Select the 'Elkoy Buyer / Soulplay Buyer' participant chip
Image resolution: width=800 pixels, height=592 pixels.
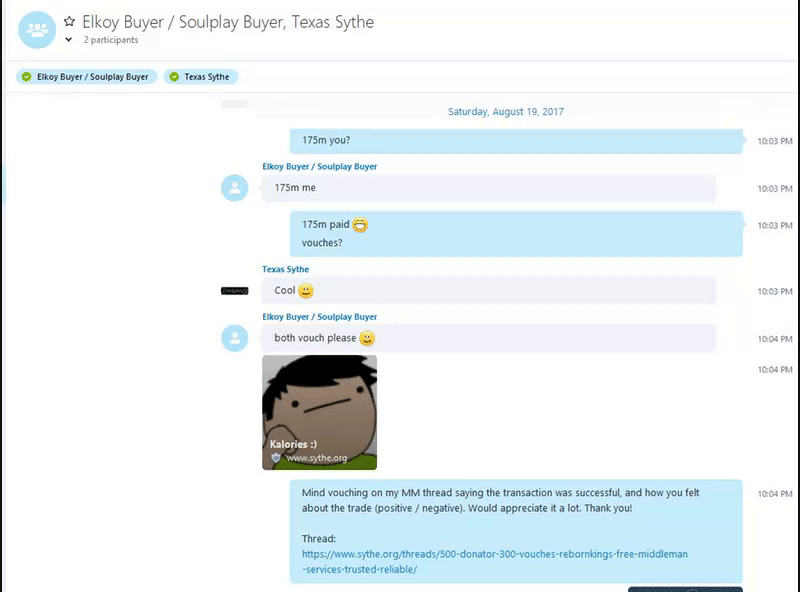(86, 77)
